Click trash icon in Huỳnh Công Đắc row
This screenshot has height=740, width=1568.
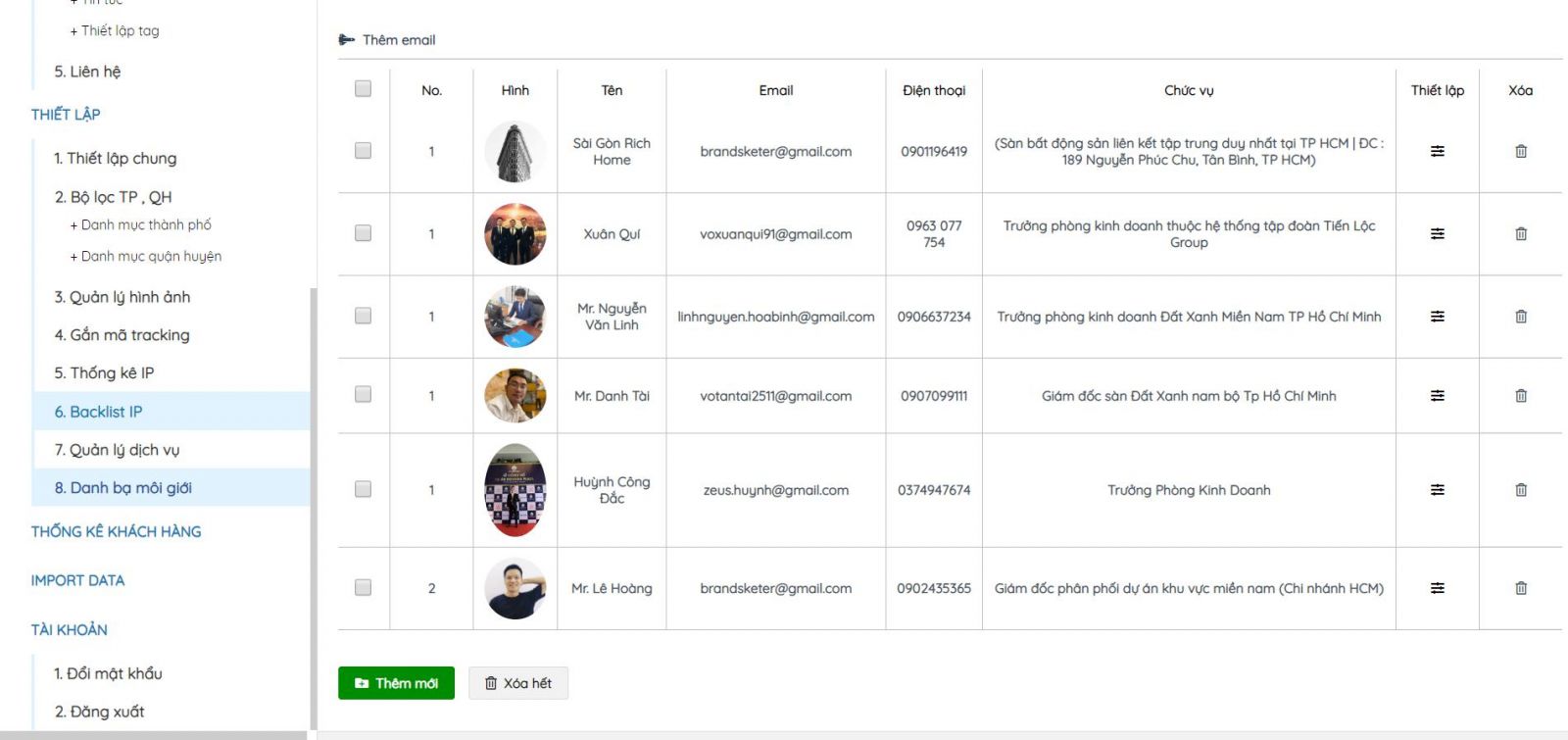pos(1521,489)
